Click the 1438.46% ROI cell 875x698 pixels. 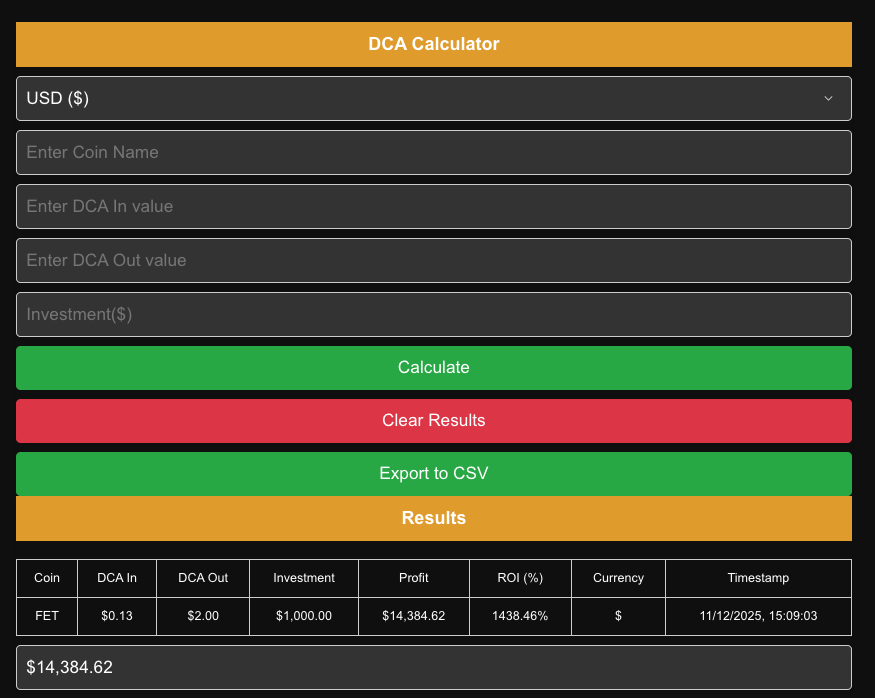[x=520, y=616]
